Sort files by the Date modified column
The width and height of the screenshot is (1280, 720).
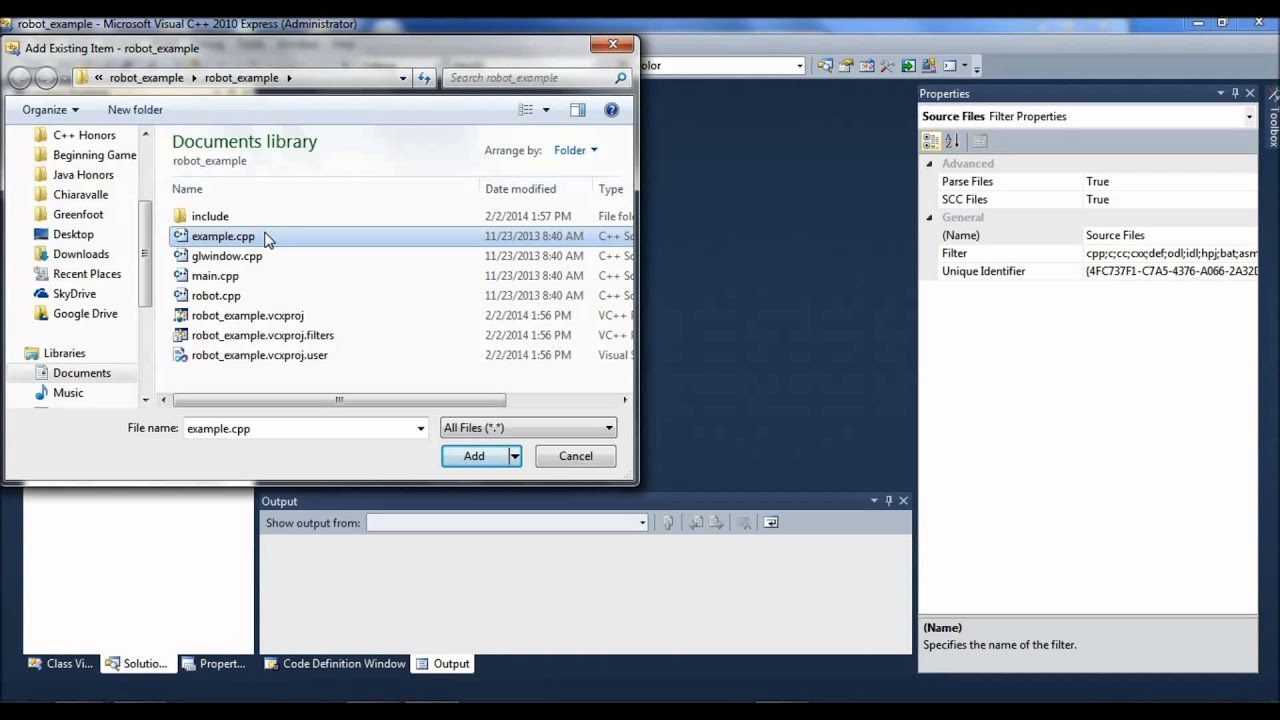pyautogui.click(x=520, y=189)
